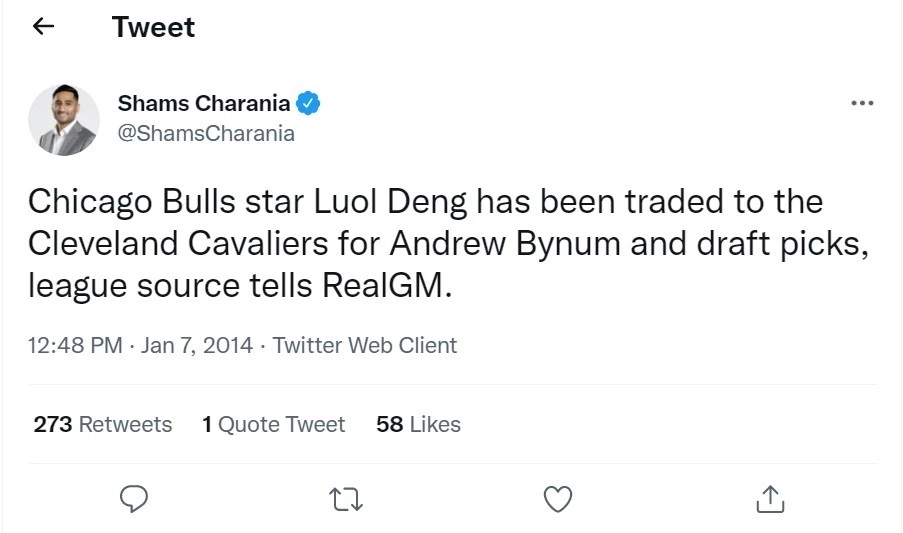The height and width of the screenshot is (533, 903).
Task: Go back using the left arrow
Action: (42, 27)
